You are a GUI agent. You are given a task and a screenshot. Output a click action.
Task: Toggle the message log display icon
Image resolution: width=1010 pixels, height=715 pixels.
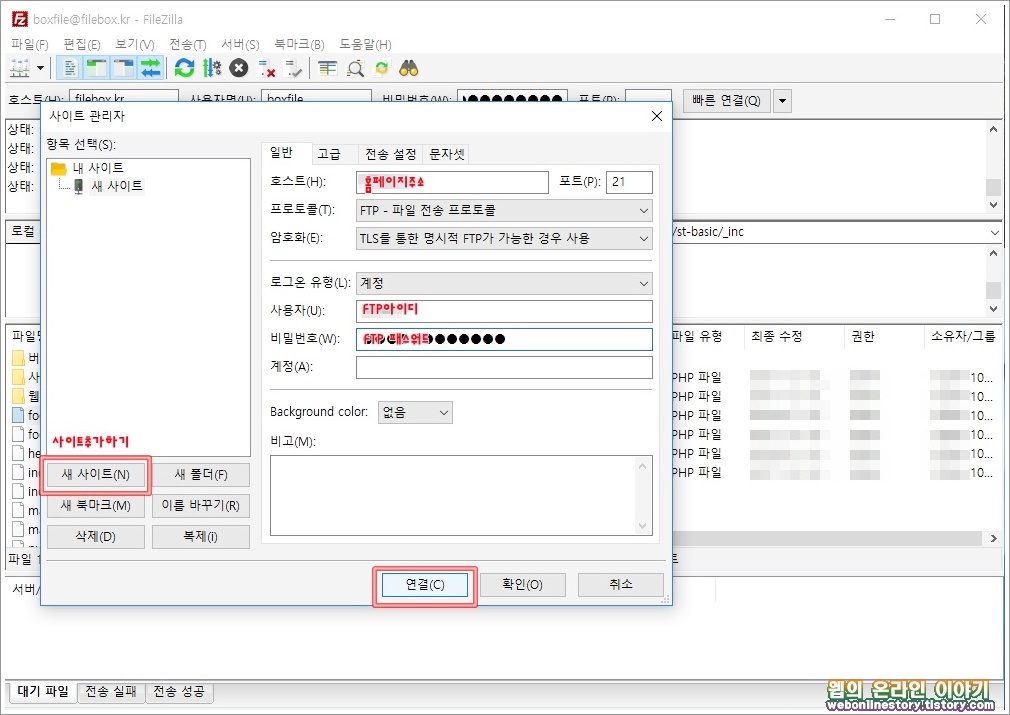(x=69, y=67)
